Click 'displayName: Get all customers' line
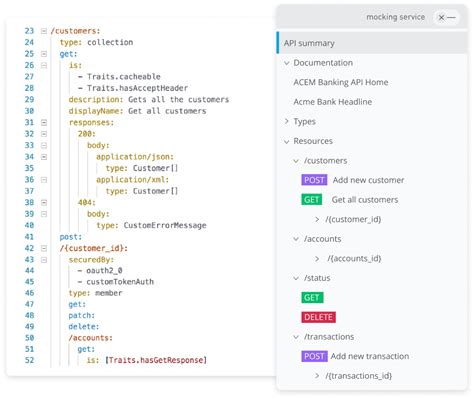Screen dimensions: 474x399 coord(137,111)
